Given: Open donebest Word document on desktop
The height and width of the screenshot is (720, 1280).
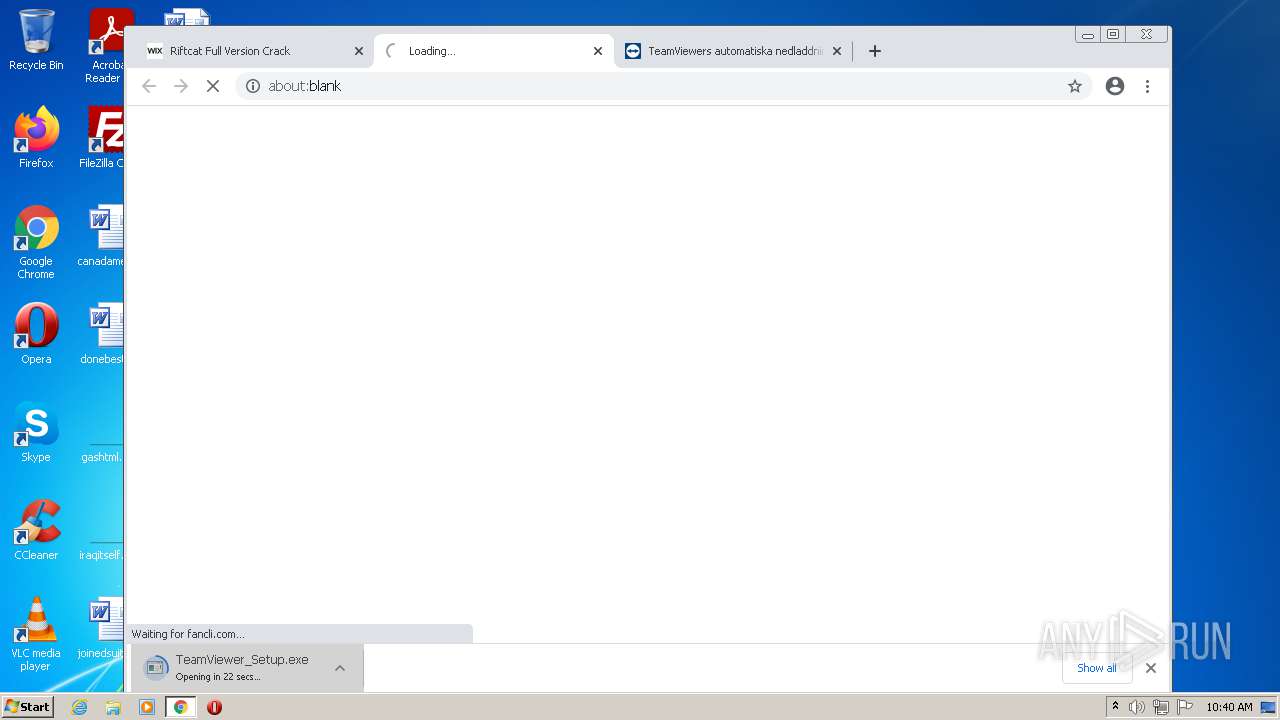Looking at the screenshot, I should 102,334.
